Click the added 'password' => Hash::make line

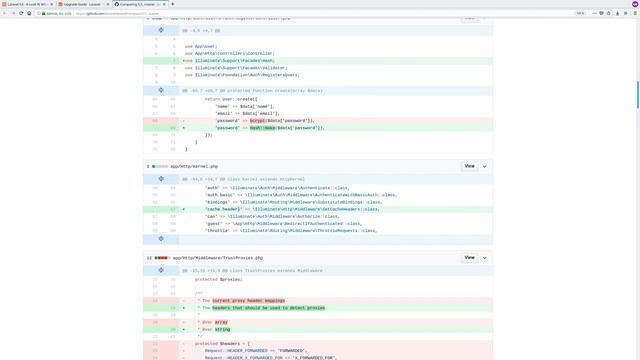pyautogui.click(x=318, y=128)
